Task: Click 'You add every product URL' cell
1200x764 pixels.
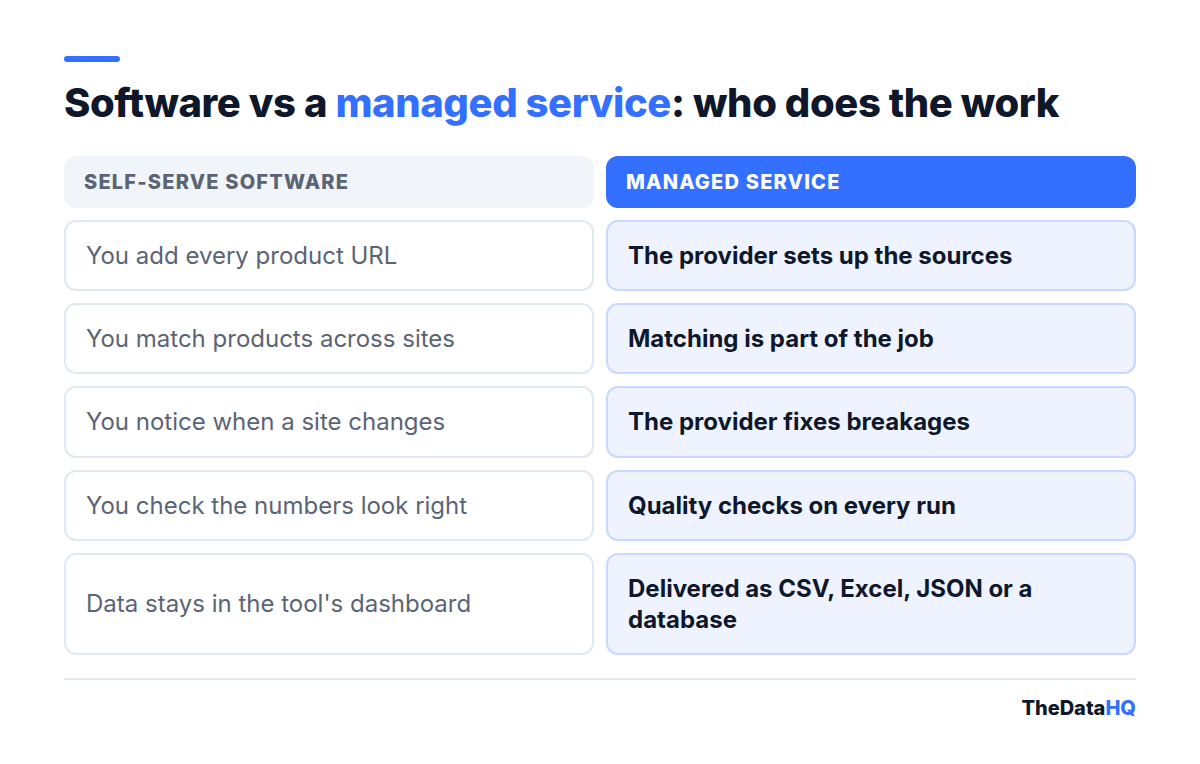Action: 329,255
